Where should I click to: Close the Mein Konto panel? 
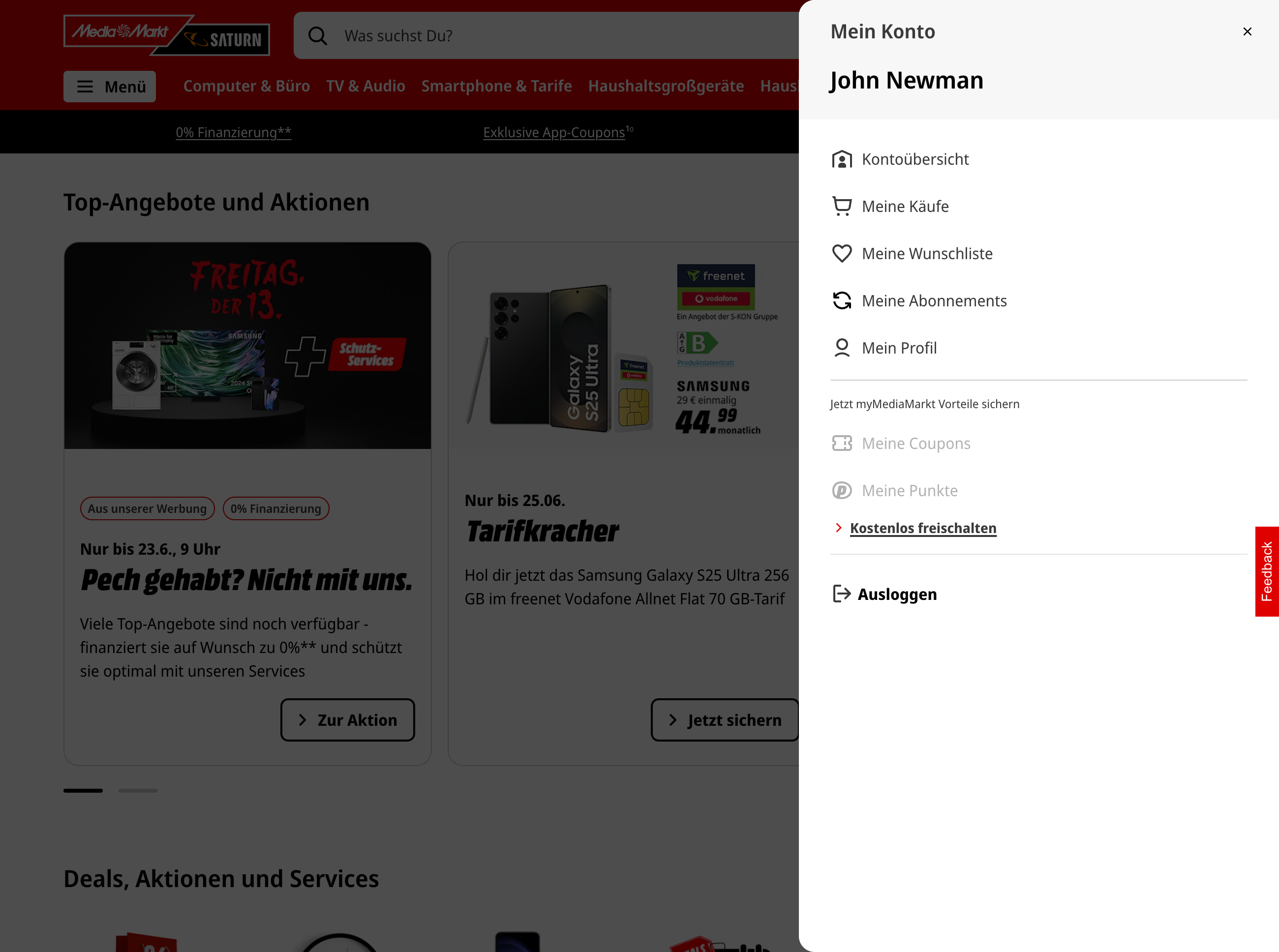click(1248, 31)
